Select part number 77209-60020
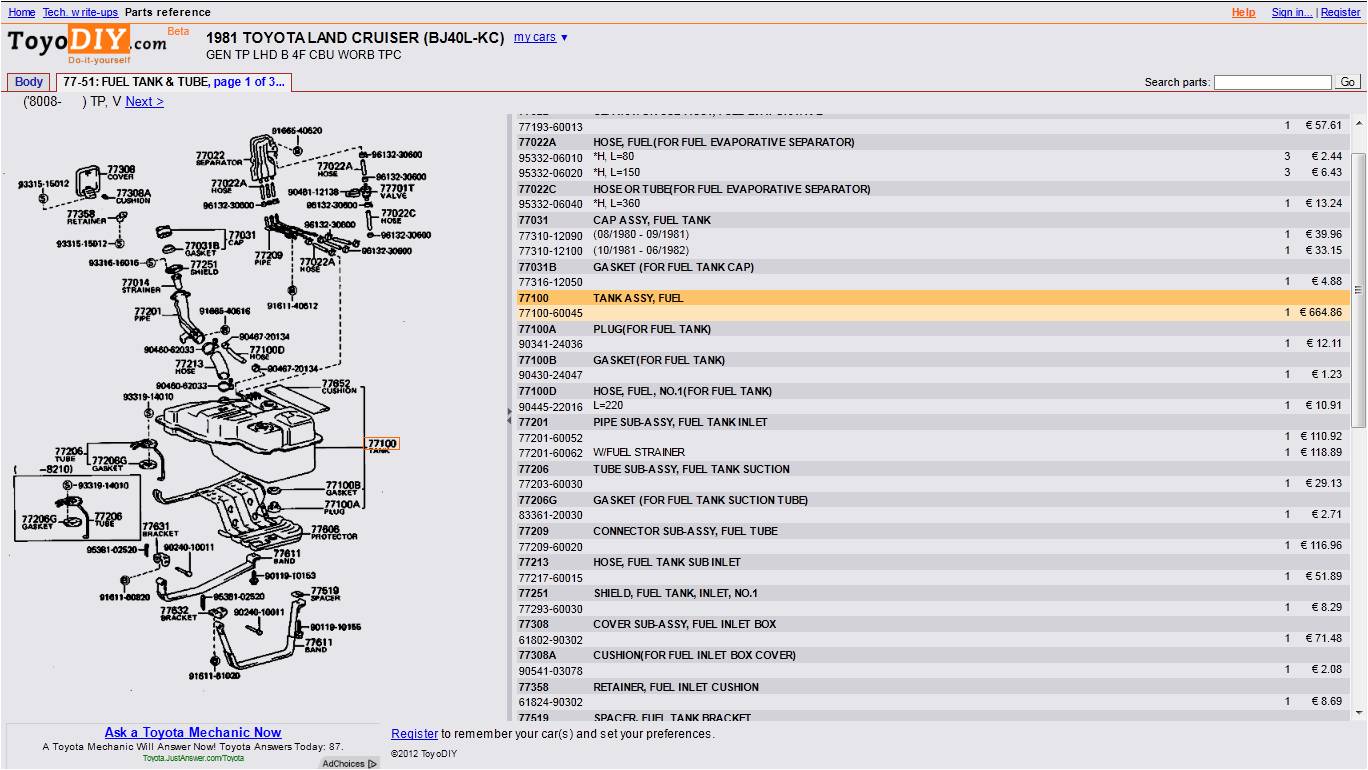Viewport: 1368px width, 770px height. [550, 547]
